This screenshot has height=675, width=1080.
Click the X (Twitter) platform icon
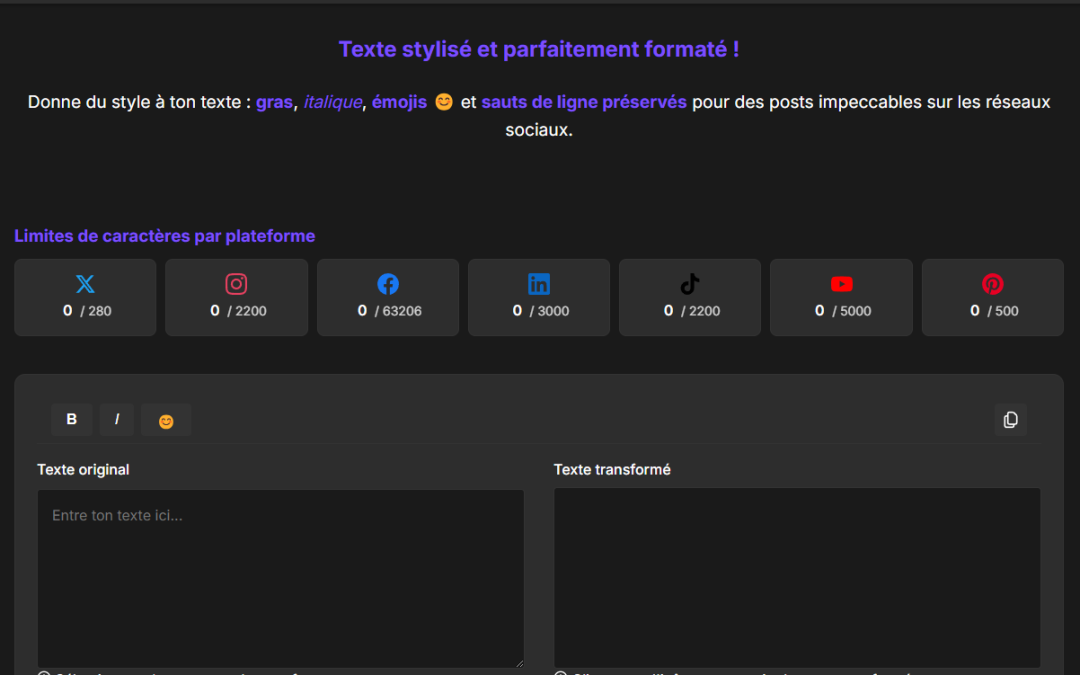(x=85, y=284)
